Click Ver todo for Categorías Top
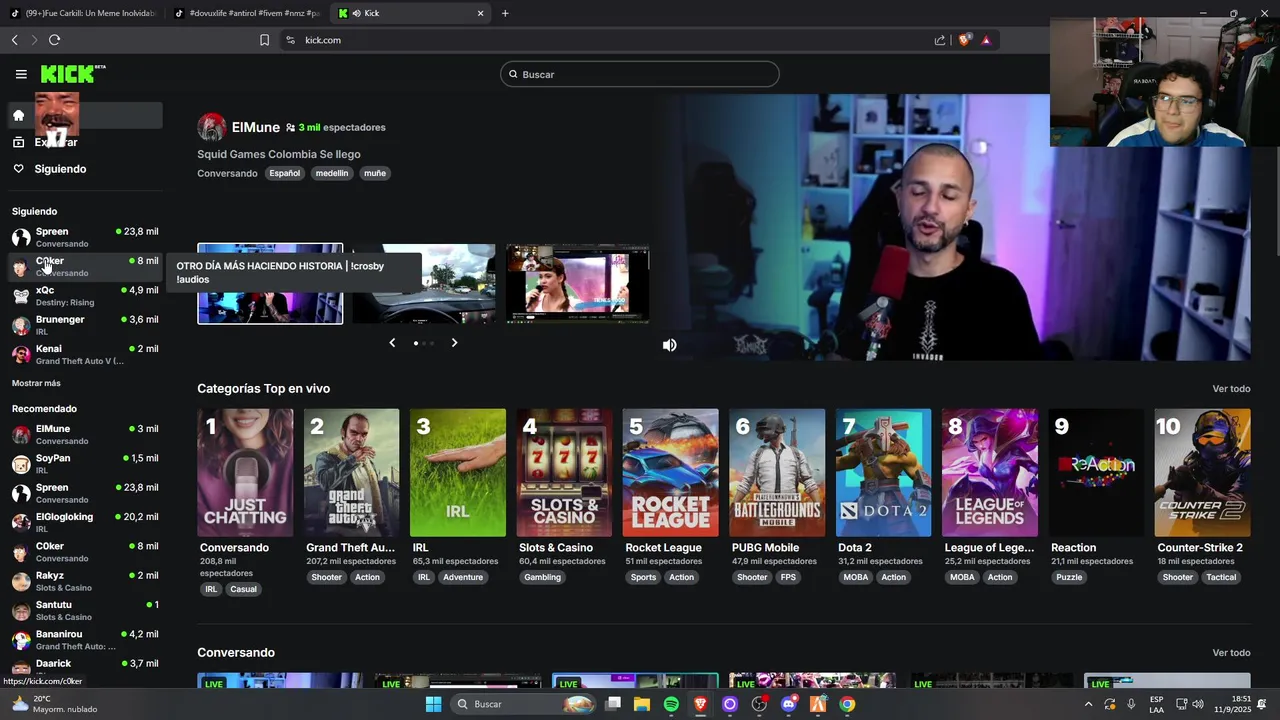Viewport: 1280px width, 720px height. 1231,389
